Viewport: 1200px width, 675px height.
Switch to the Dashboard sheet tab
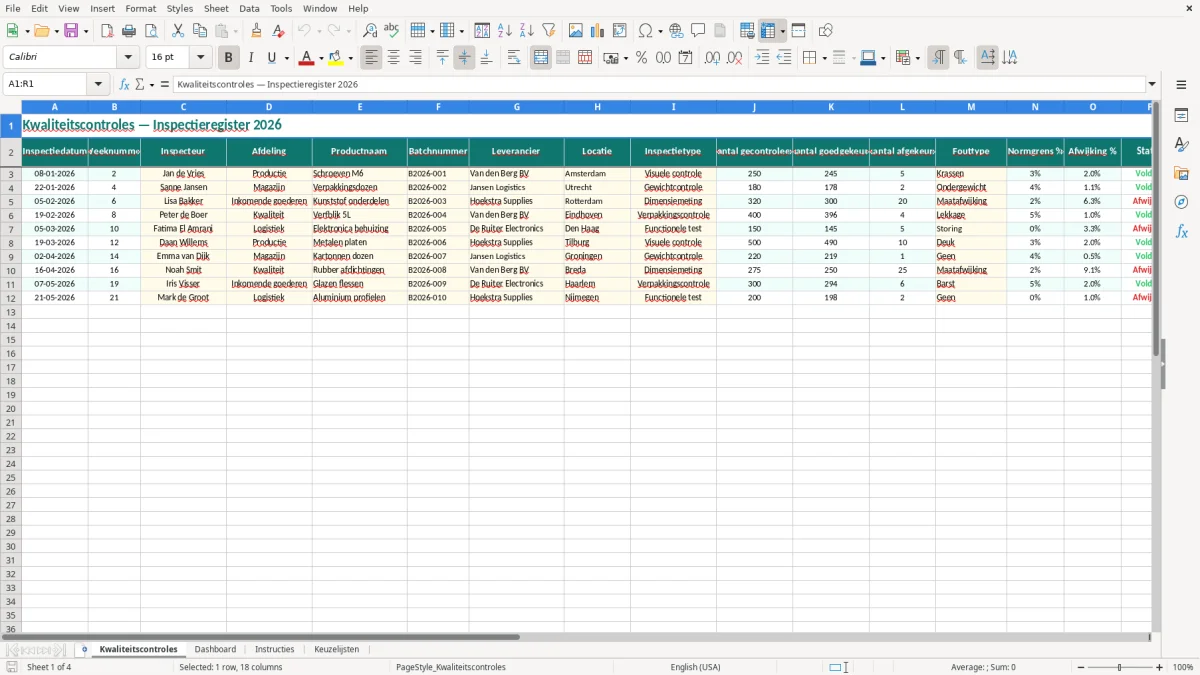pyautogui.click(x=215, y=649)
